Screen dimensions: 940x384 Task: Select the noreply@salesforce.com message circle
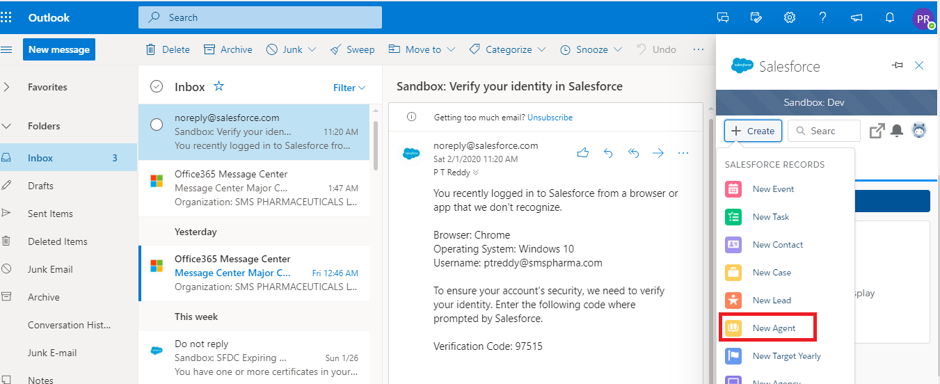coord(156,125)
